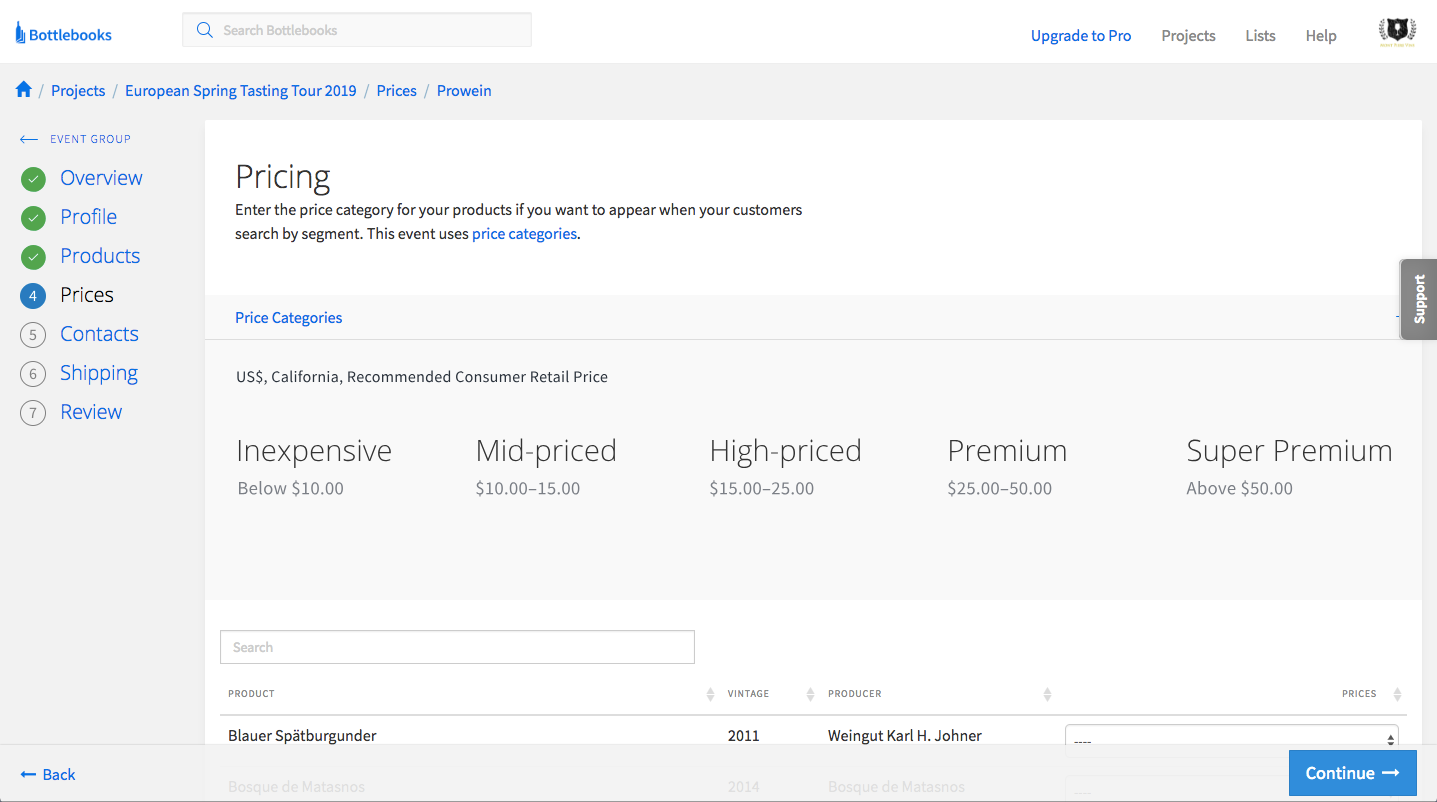
Task: Go to the Contacts step
Action: [99, 334]
